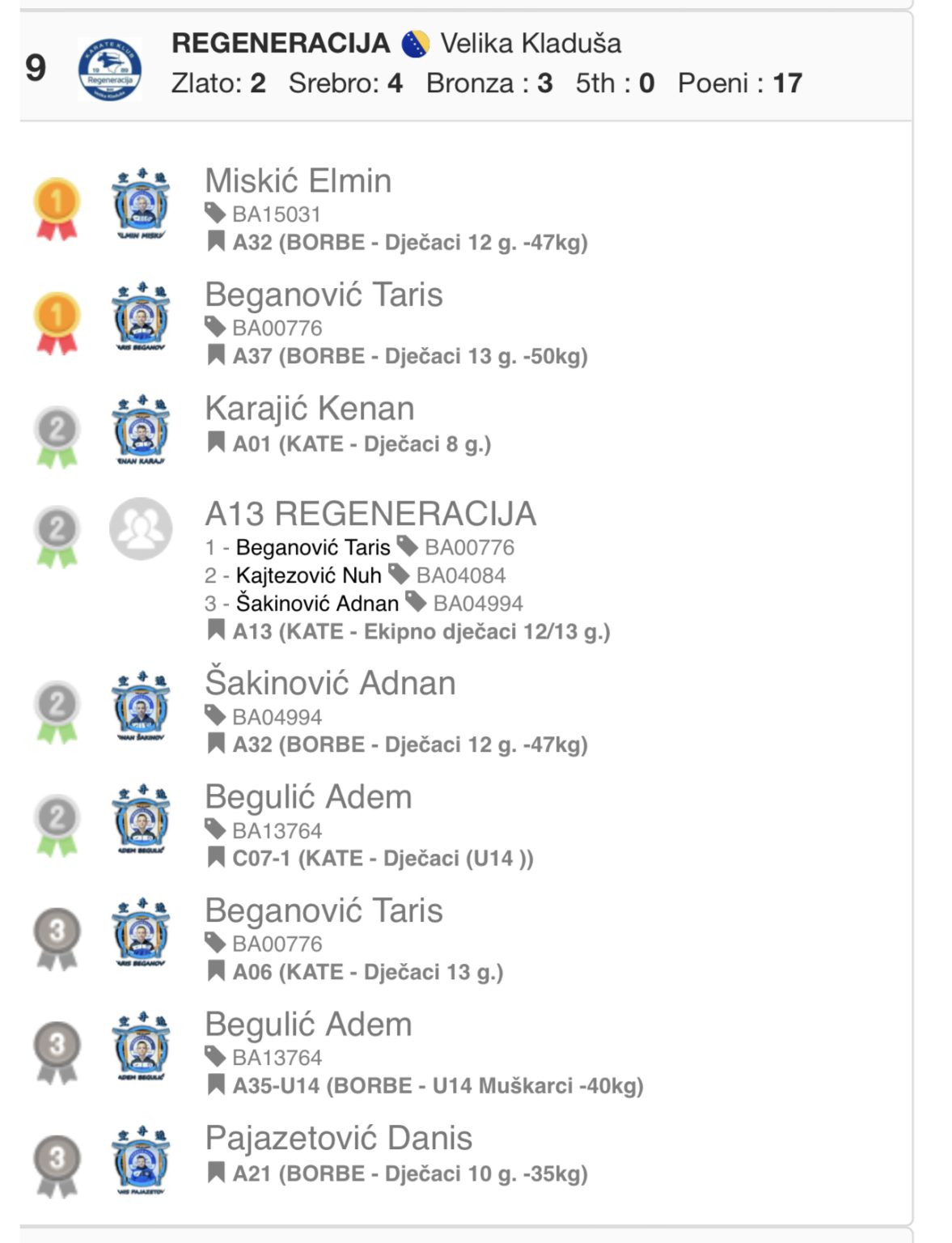Open Miskić Elmin athlete name
Image resolution: width=952 pixels, height=1243 pixels.
tap(298, 180)
